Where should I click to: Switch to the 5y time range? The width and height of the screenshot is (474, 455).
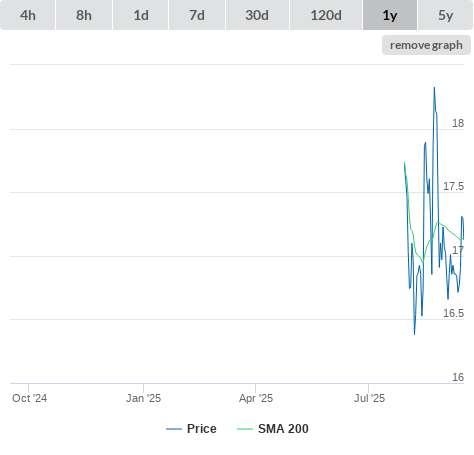point(445,15)
